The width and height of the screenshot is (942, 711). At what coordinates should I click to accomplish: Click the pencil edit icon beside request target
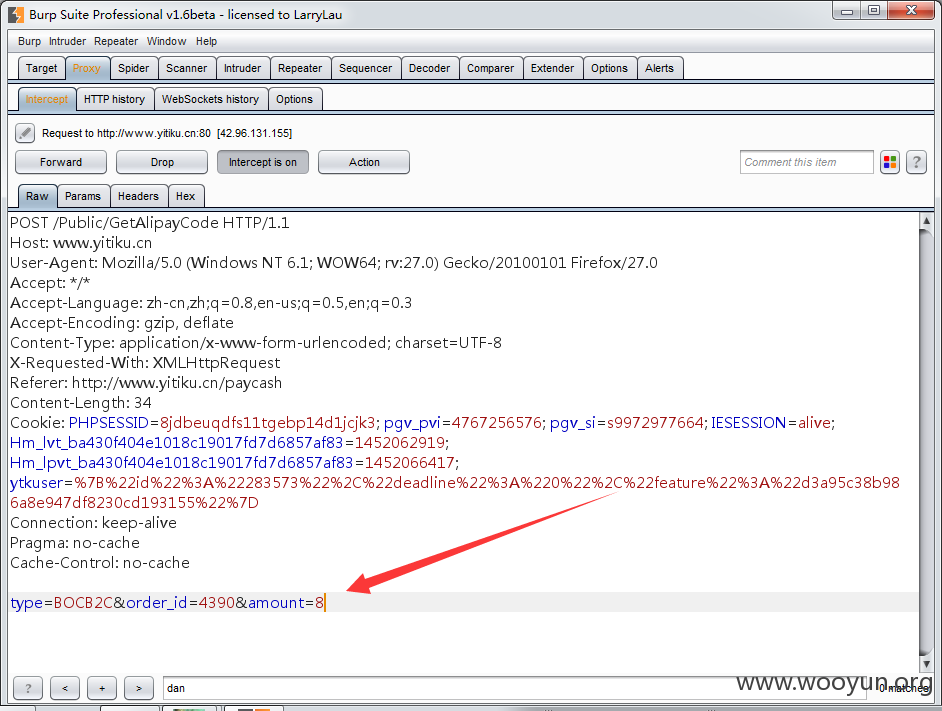[x=25, y=133]
